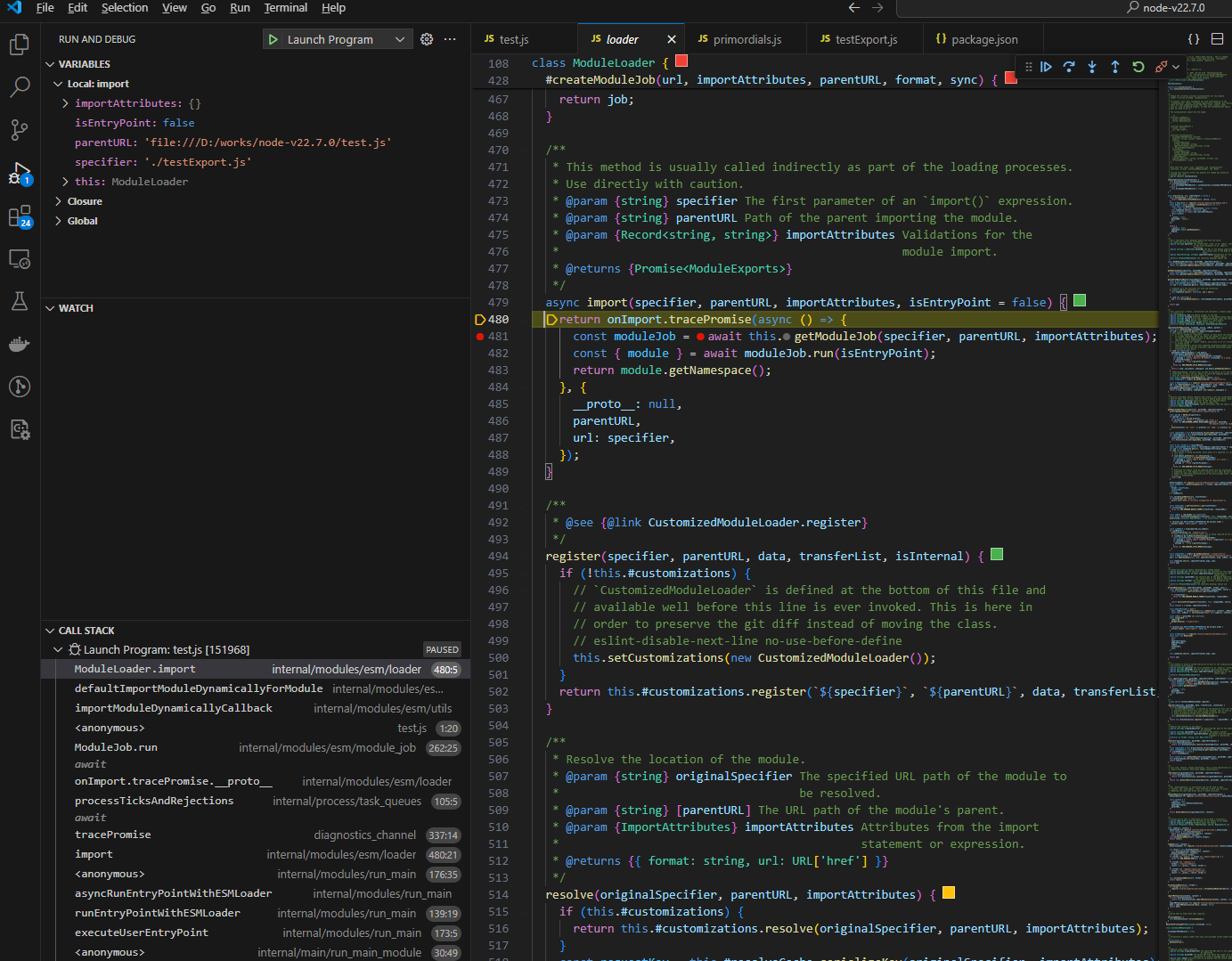Click Continue in the debug toolbar
The image size is (1232, 961).
click(x=1046, y=67)
